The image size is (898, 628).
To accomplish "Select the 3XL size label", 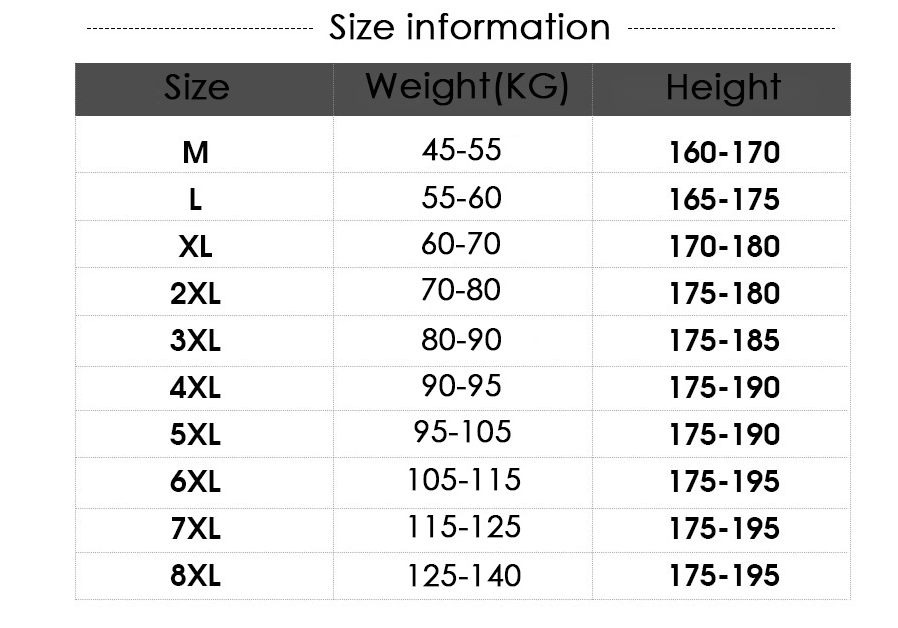I will (x=195, y=341).
